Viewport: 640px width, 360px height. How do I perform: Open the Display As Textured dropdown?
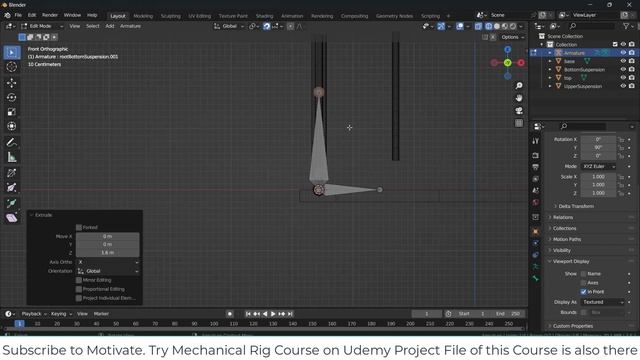point(603,302)
